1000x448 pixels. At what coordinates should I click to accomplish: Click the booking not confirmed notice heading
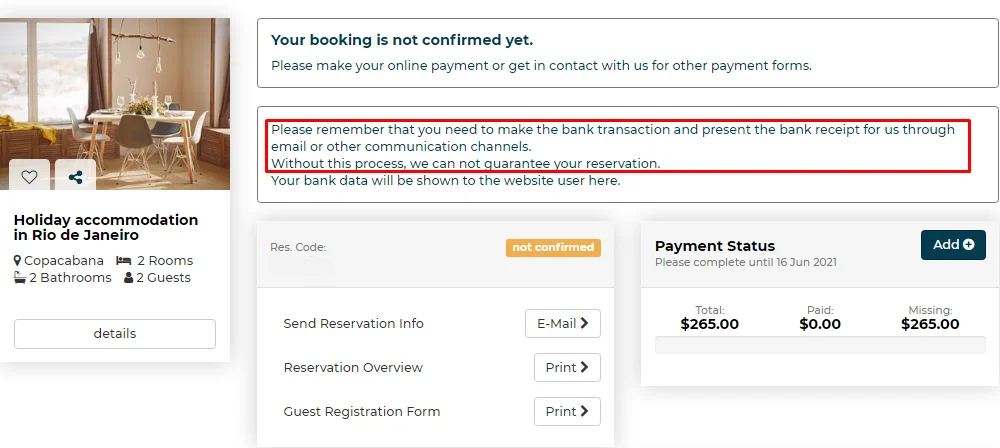(x=402, y=40)
